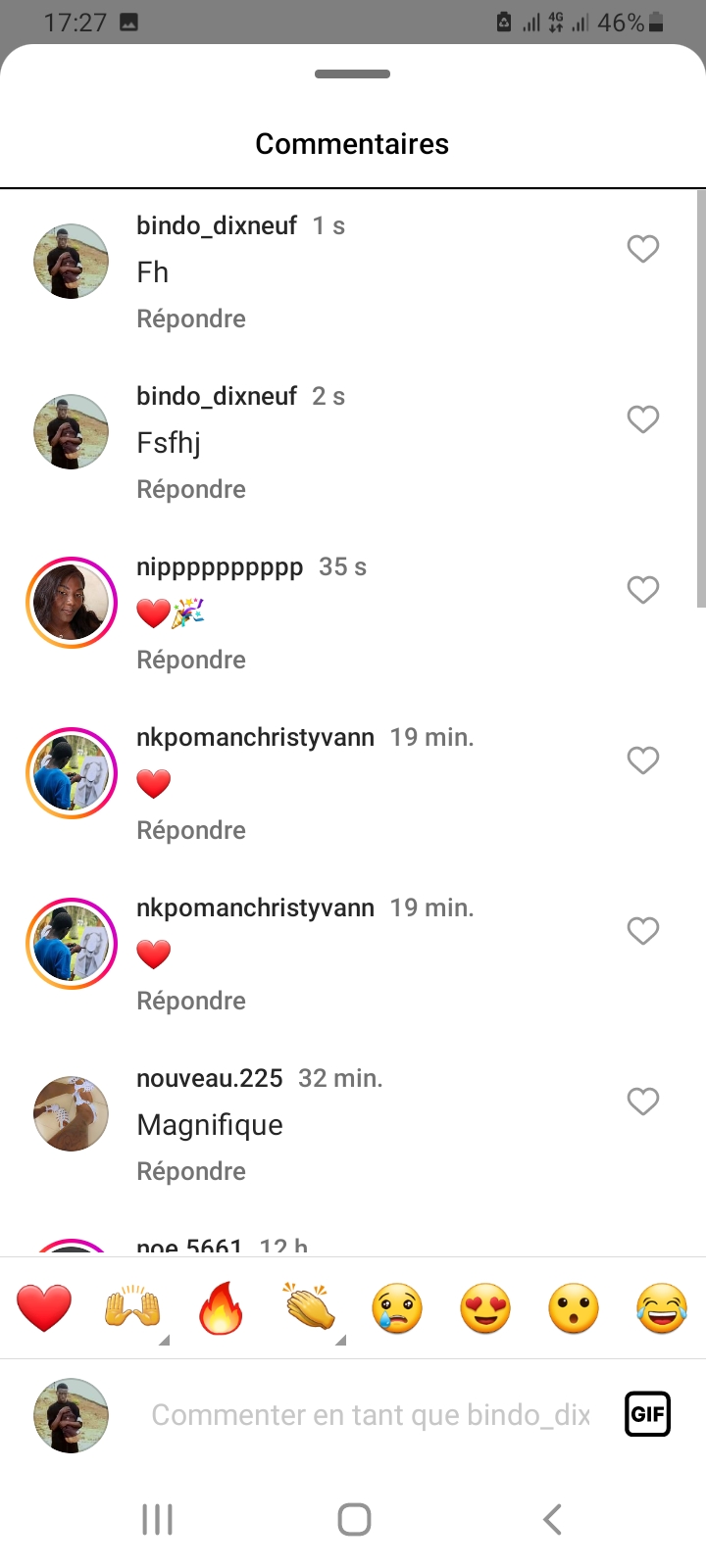Open the Android recent apps button
706x1568 pixels.
[157, 1520]
